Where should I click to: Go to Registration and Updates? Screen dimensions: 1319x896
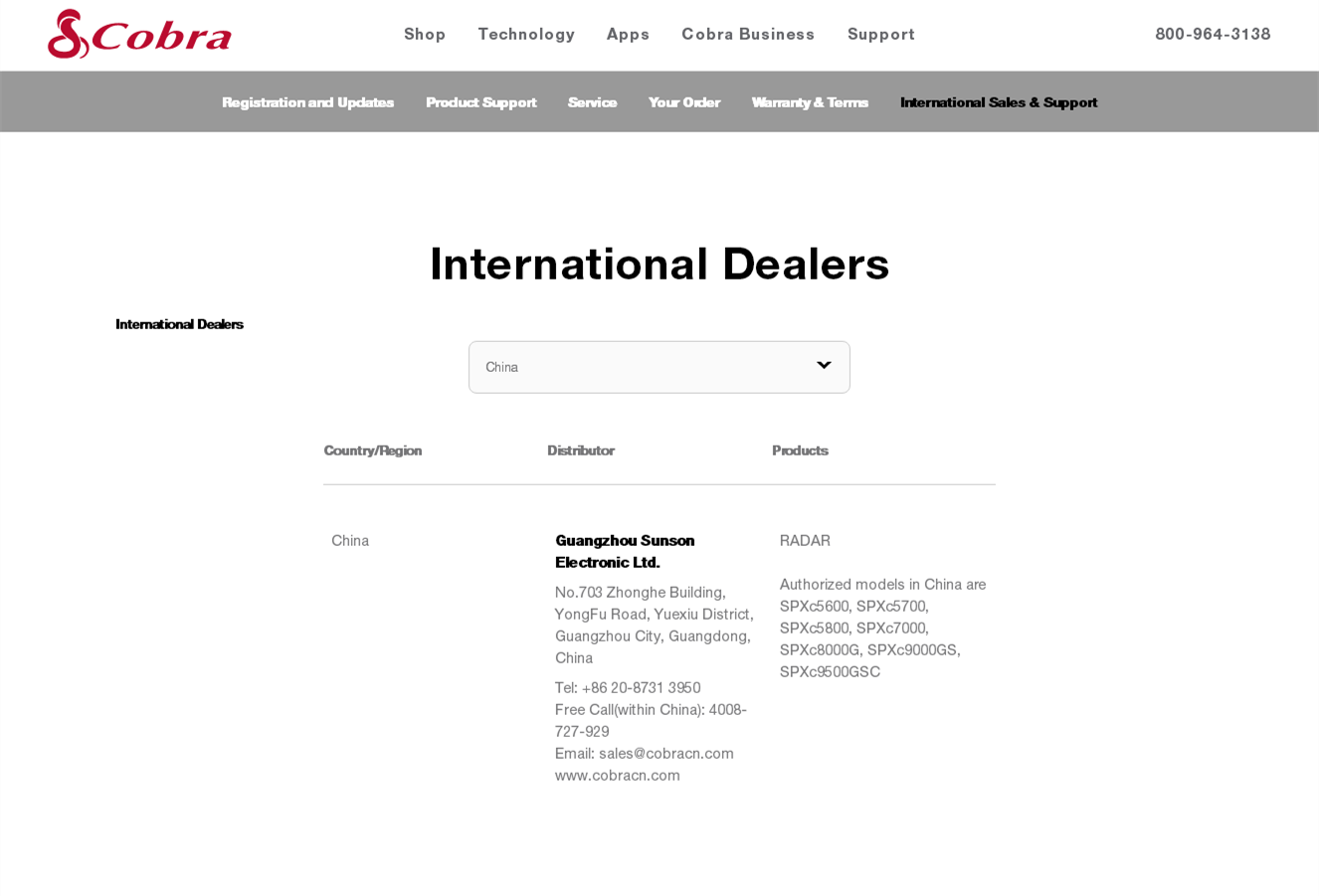[307, 102]
